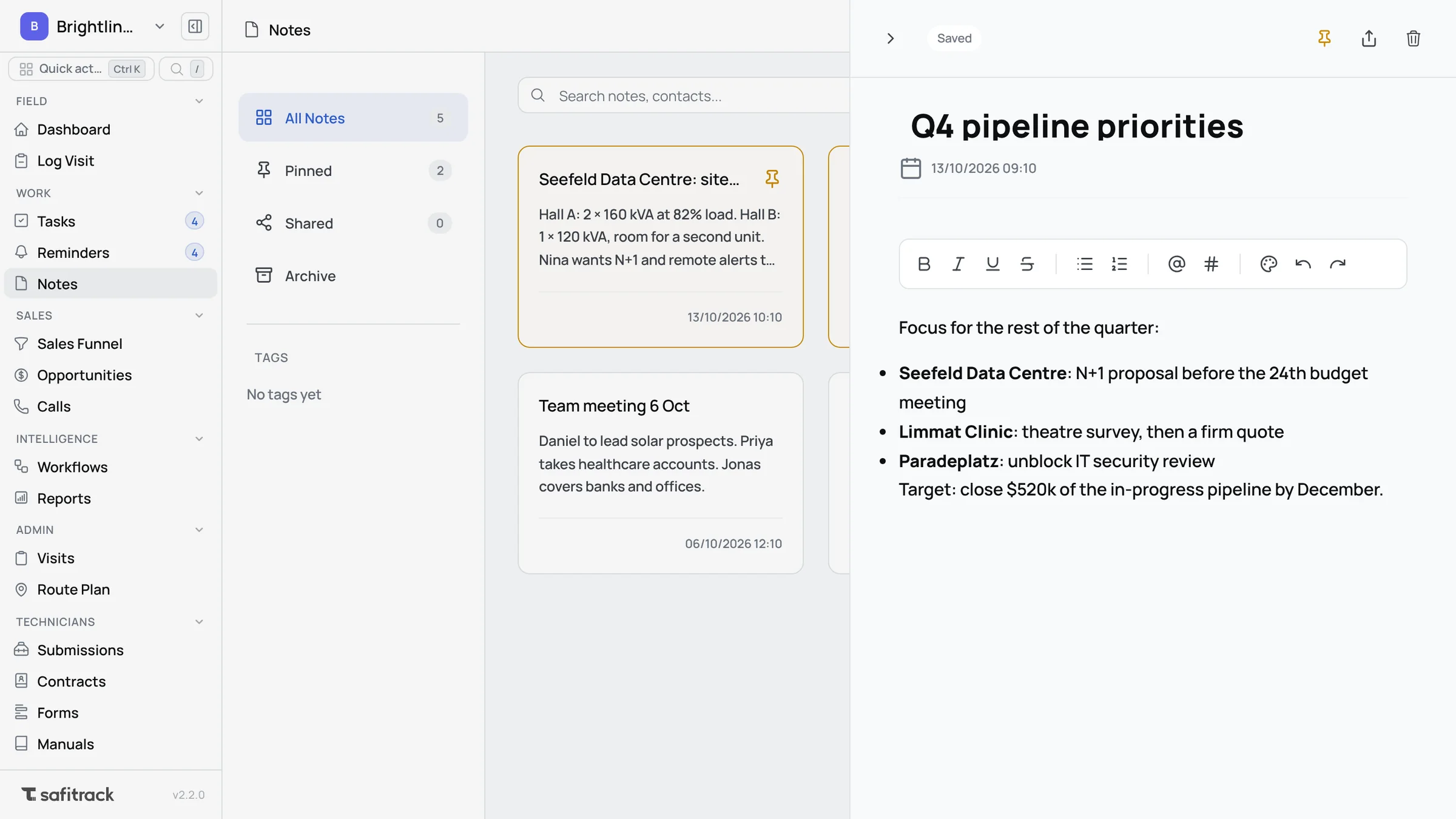Share the open note
Viewport: 1456px width, 819px height.
(x=1369, y=38)
